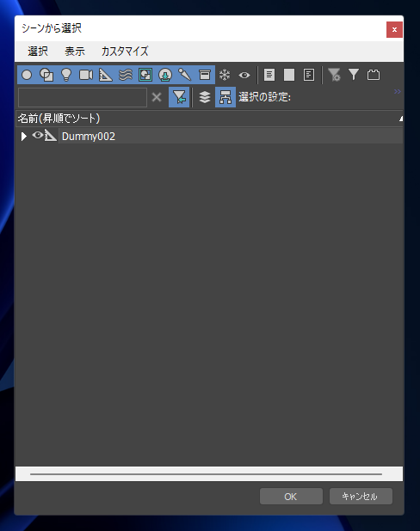The height and width of the screenshot is (531, 420).
Task: Expand the toolbar overflow chevron
Action: pos(397,91)
